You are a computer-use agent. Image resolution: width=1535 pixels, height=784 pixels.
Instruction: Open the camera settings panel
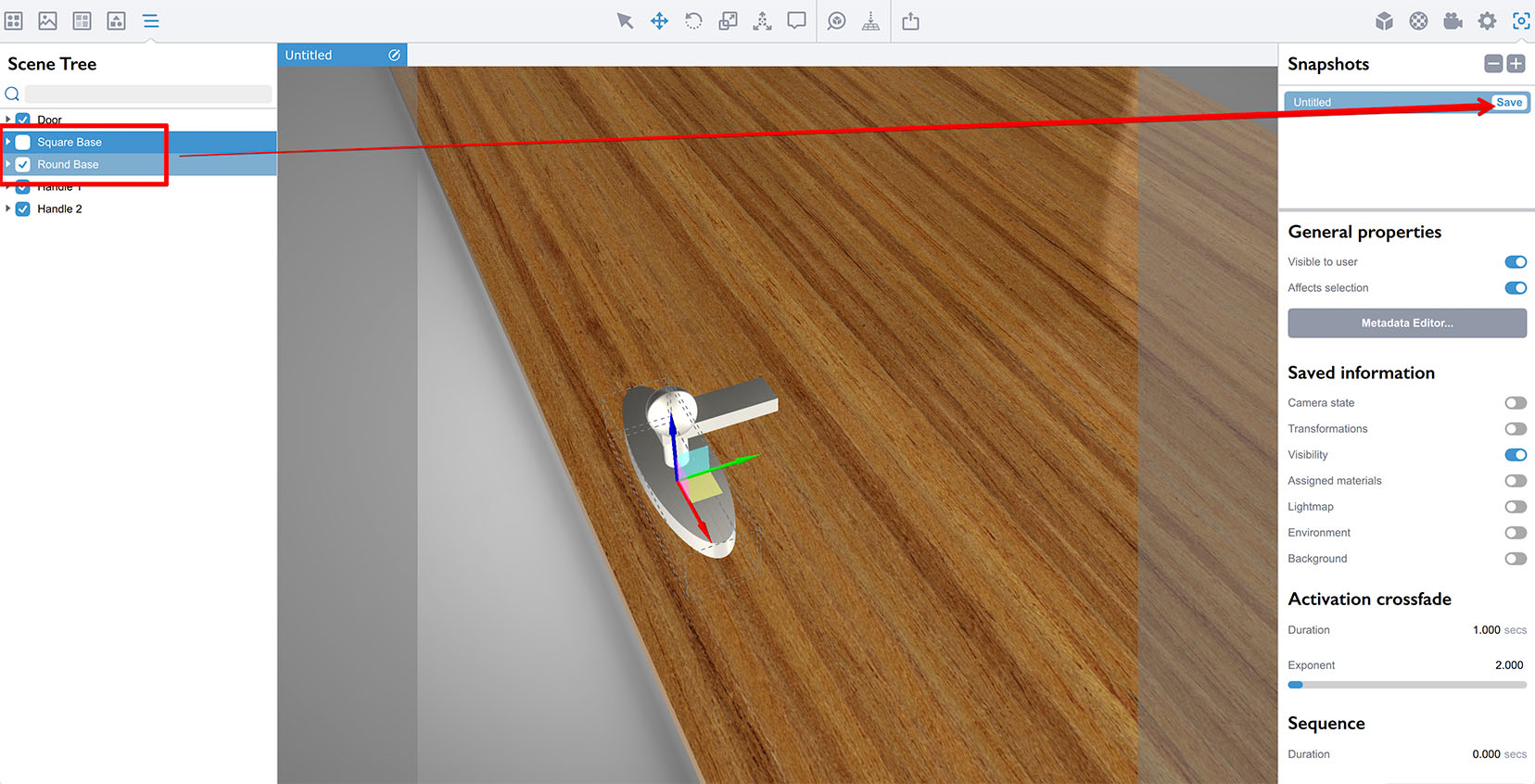1453,20
